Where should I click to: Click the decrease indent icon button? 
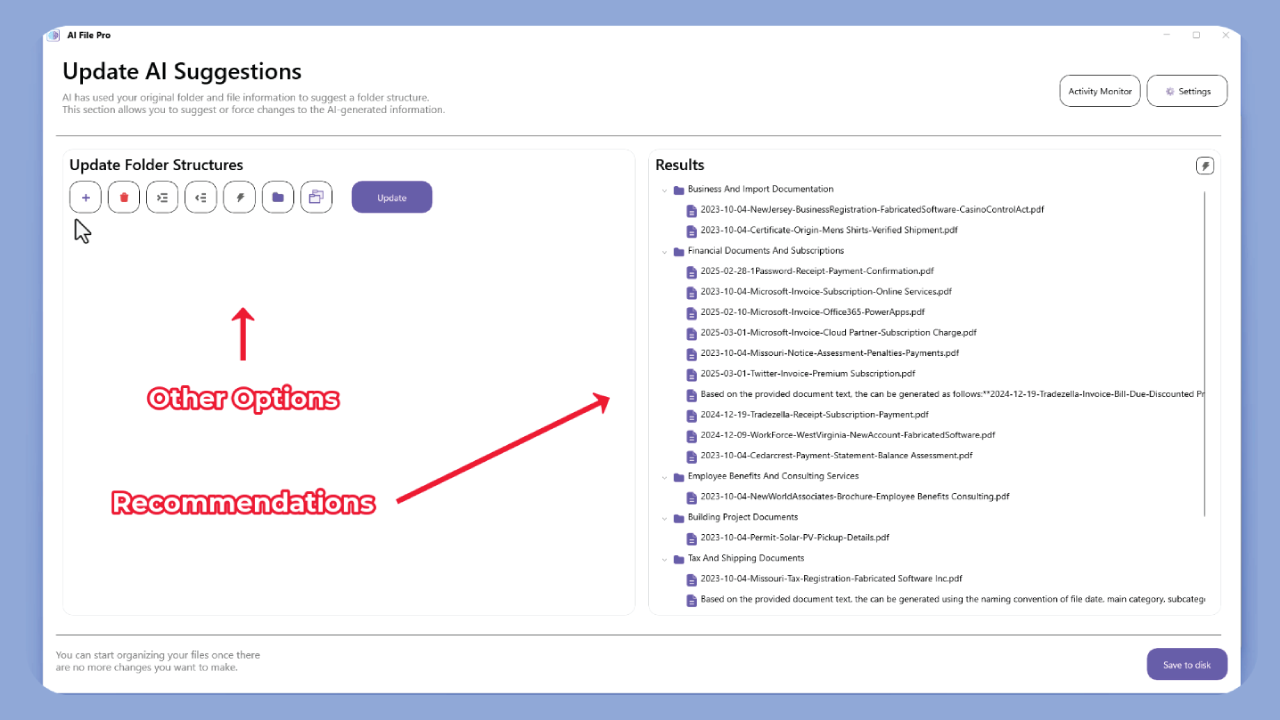click(x=201, y=197)
